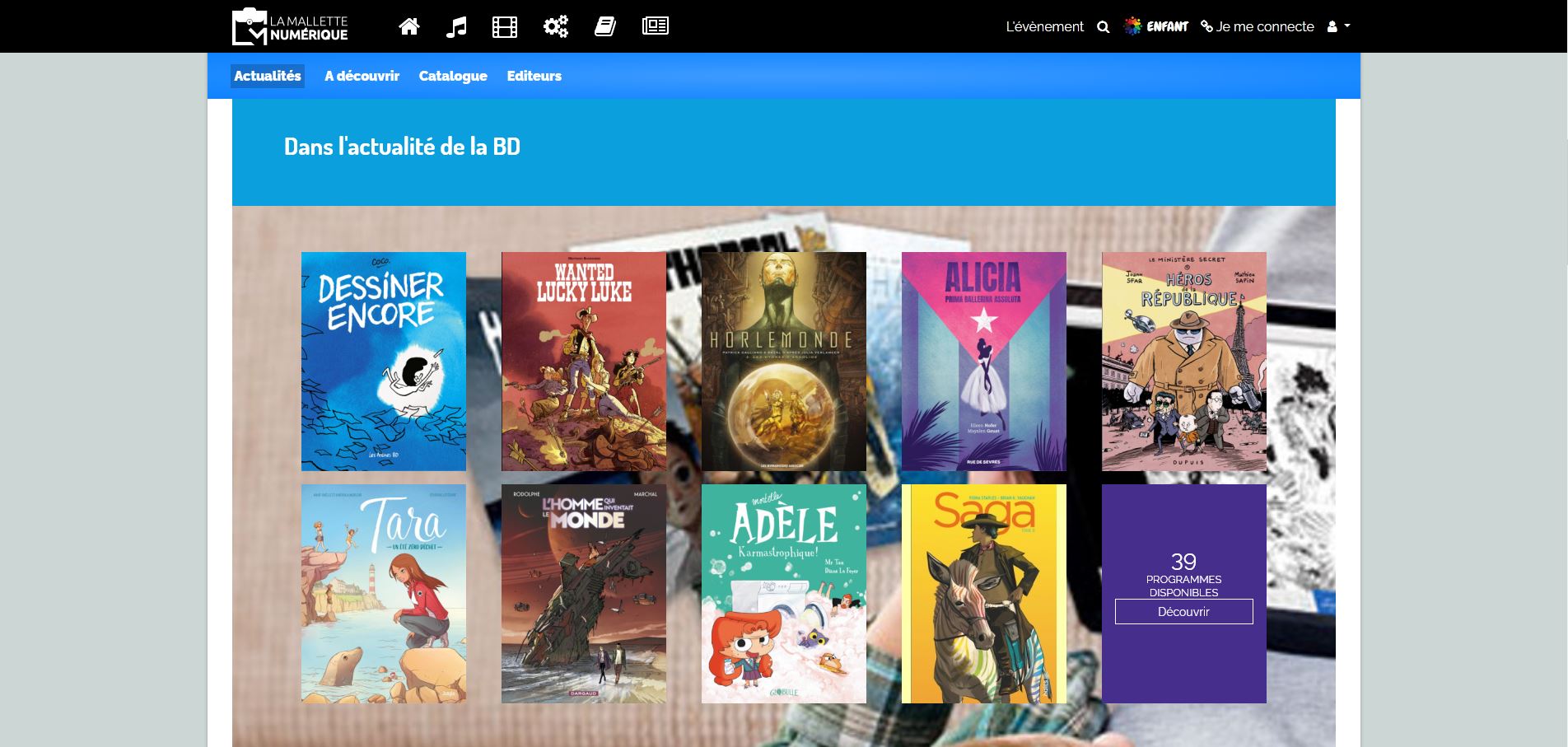Click the 39 programmes disponibles text
This screenshot has width=1568, height=747.
[x=1184, y=574]
